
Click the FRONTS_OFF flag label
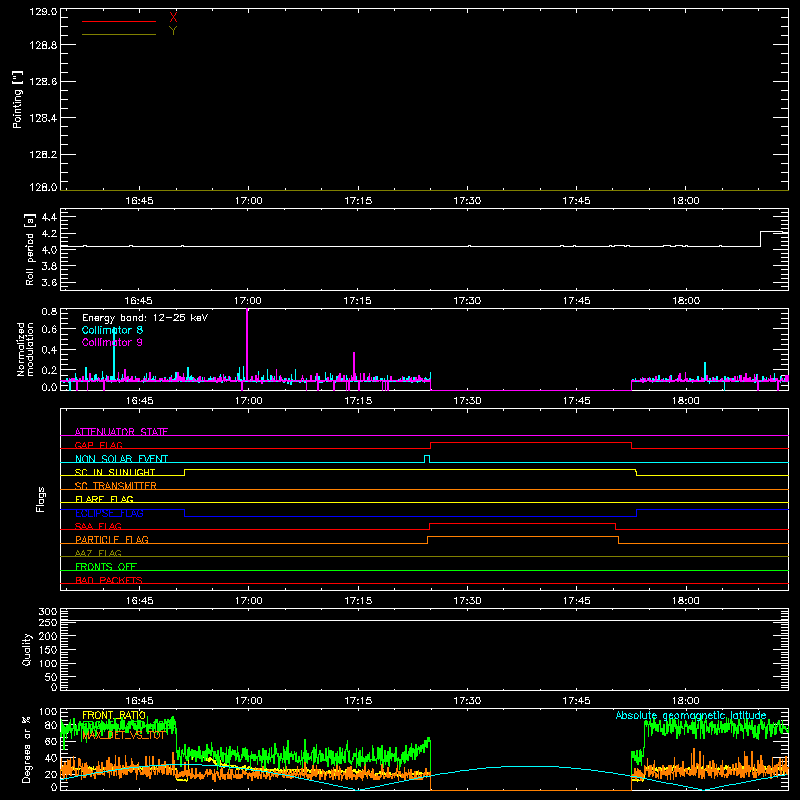[106, 566]
